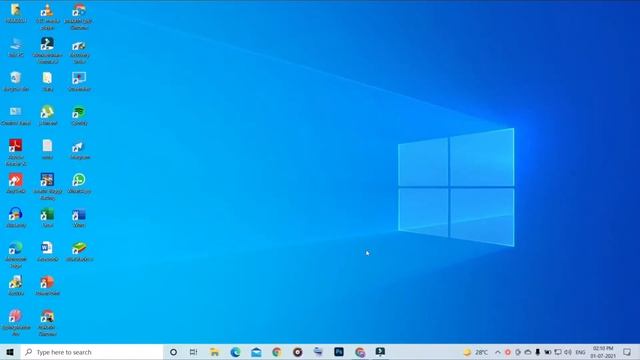
Task: Open the paper-plane Telegram desktop shortcut
Action: click(79, 150)
